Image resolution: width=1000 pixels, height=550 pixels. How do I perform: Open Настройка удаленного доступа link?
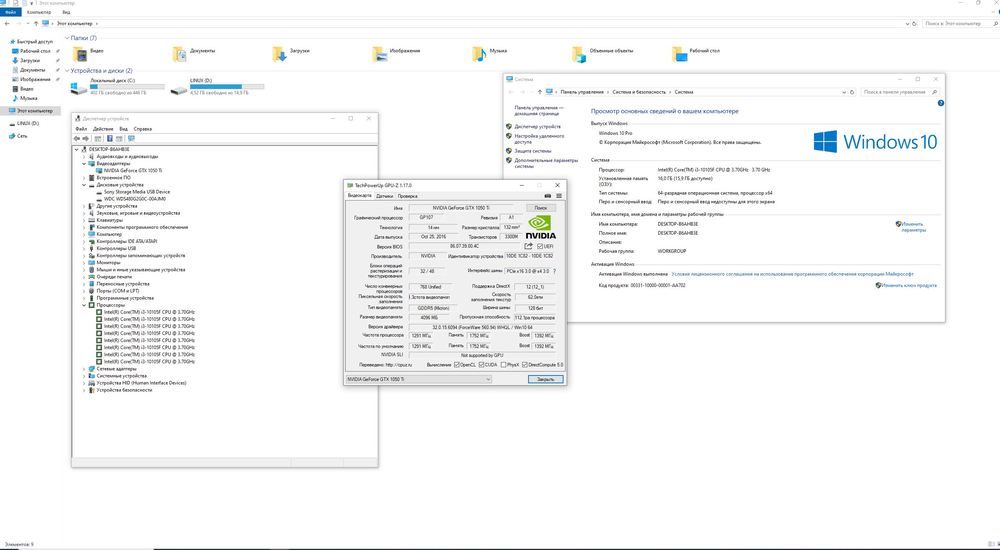pyautogui.click(x=540, y=138)
